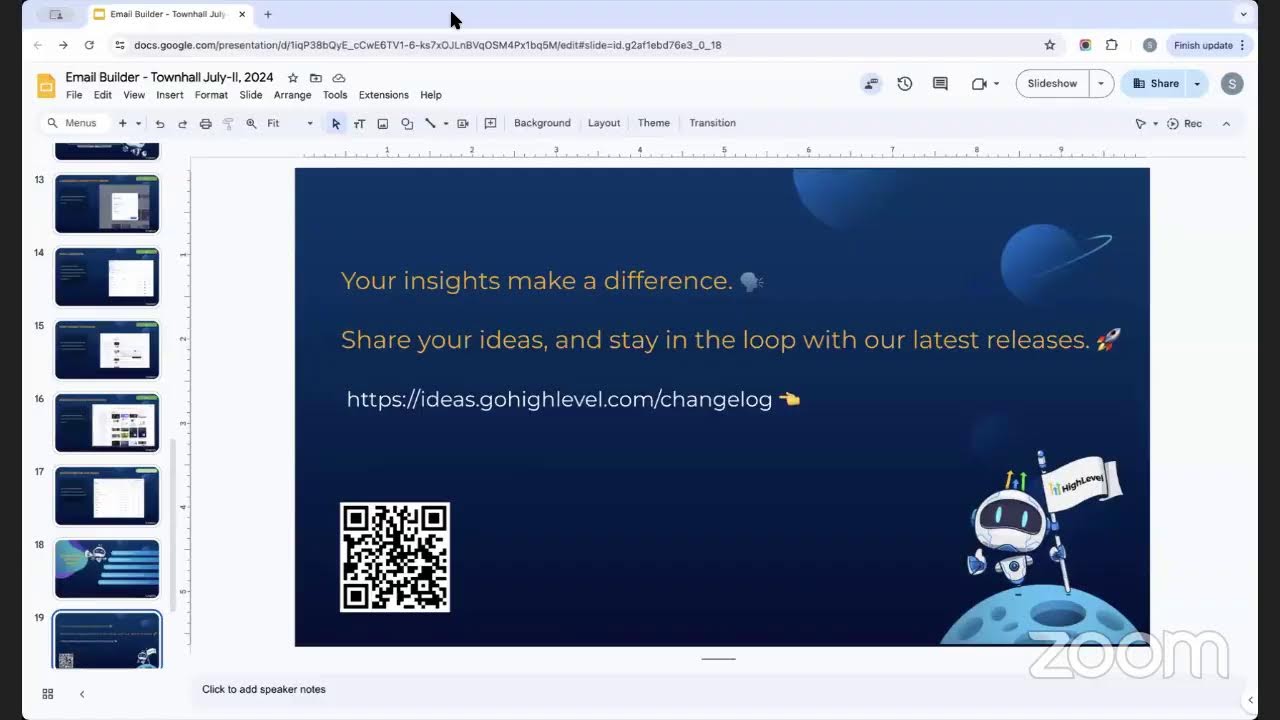Select slide 18 thumbnail
1280x720 pixels.
[107, 569]
